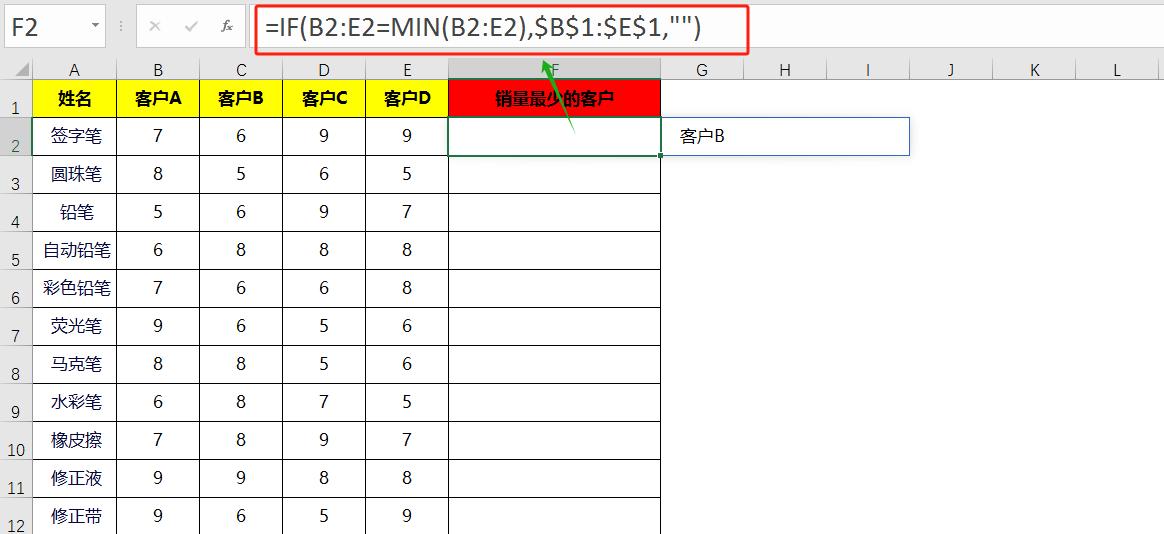The image size is (1164, 534).
Task: Select column H header
Action: tap(785, 70)
